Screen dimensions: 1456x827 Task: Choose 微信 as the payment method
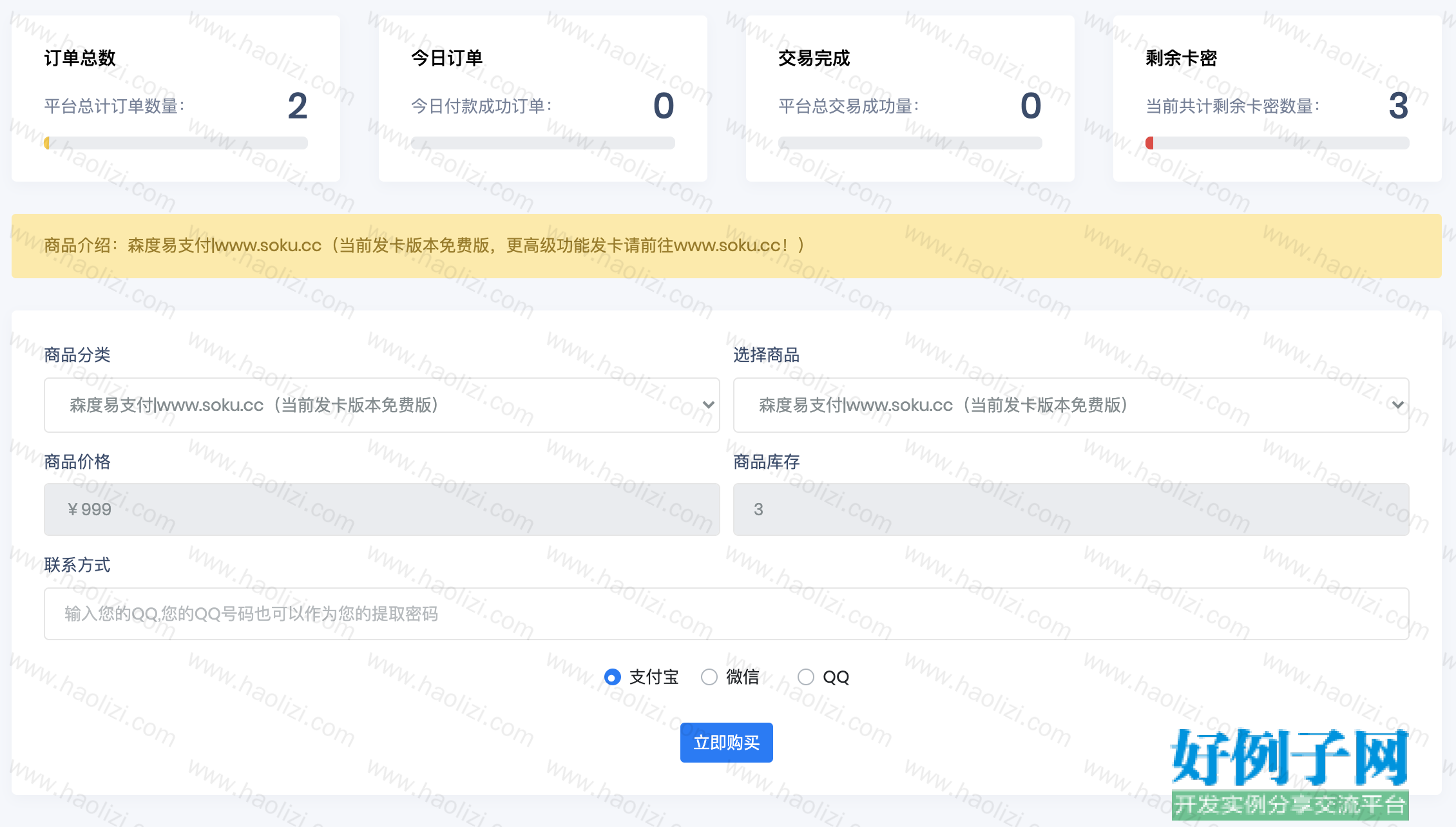pos(709,677)
